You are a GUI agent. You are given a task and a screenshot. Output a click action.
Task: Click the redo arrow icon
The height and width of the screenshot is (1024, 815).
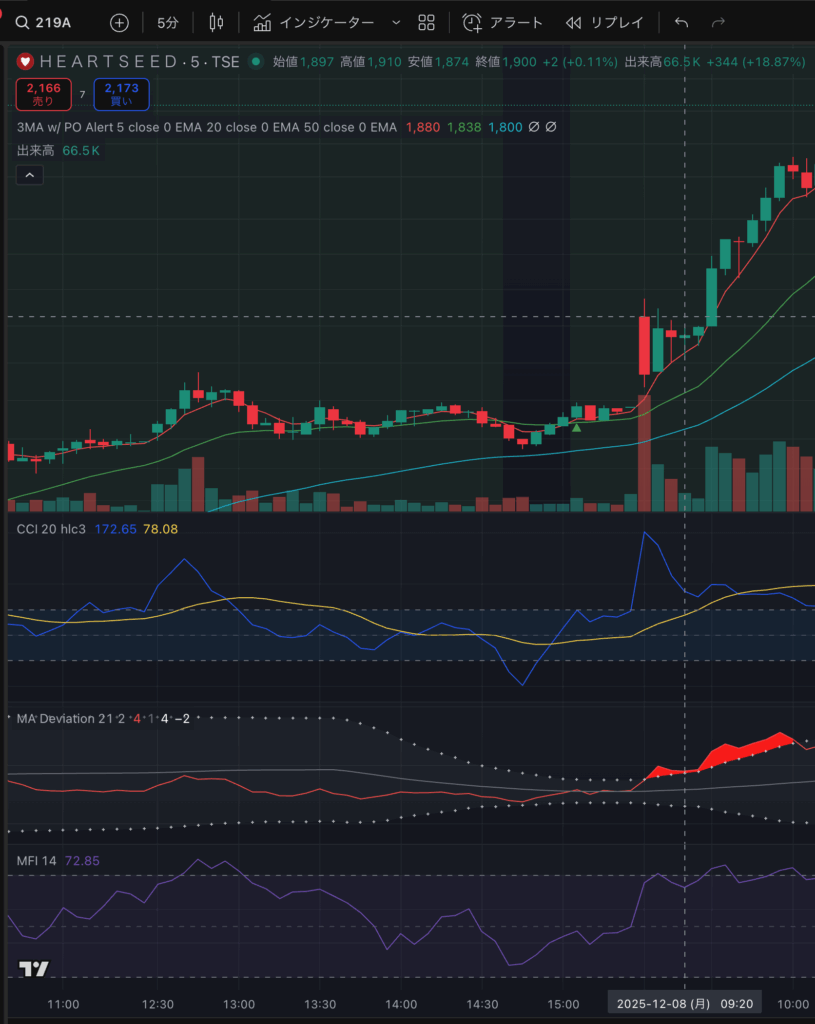pyautogui.click(x=718, y=22)
